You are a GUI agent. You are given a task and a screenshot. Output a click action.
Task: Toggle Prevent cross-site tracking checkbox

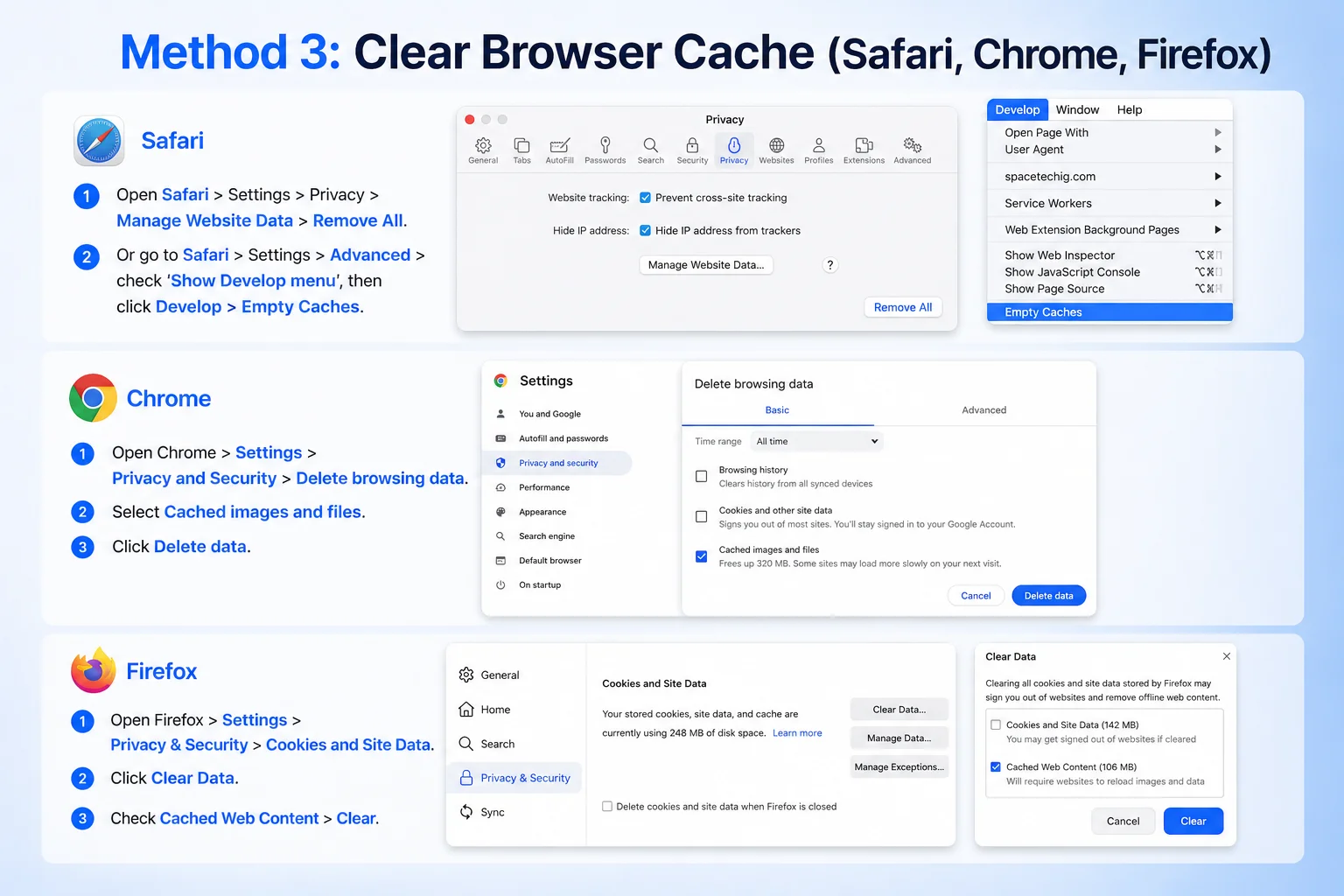(645, 198)
